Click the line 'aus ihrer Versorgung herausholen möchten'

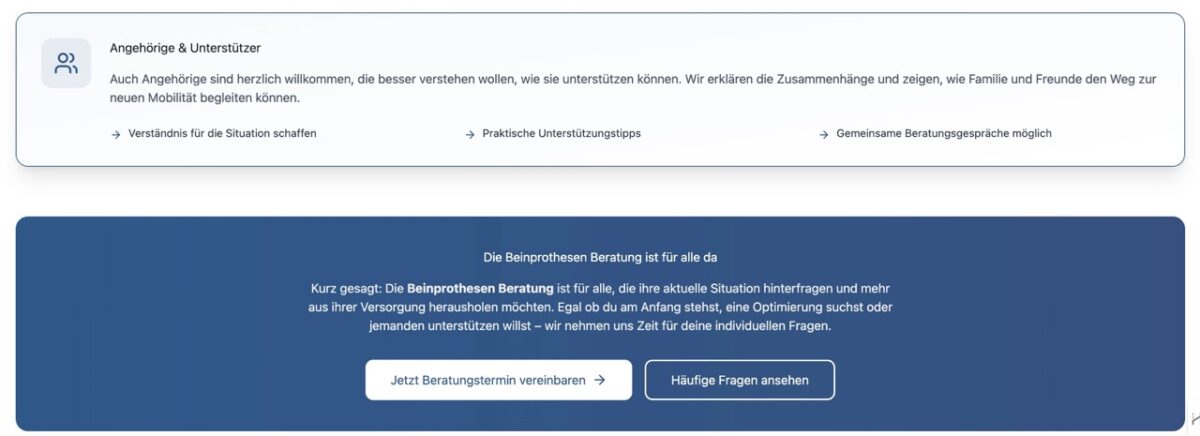coord(440,307)
